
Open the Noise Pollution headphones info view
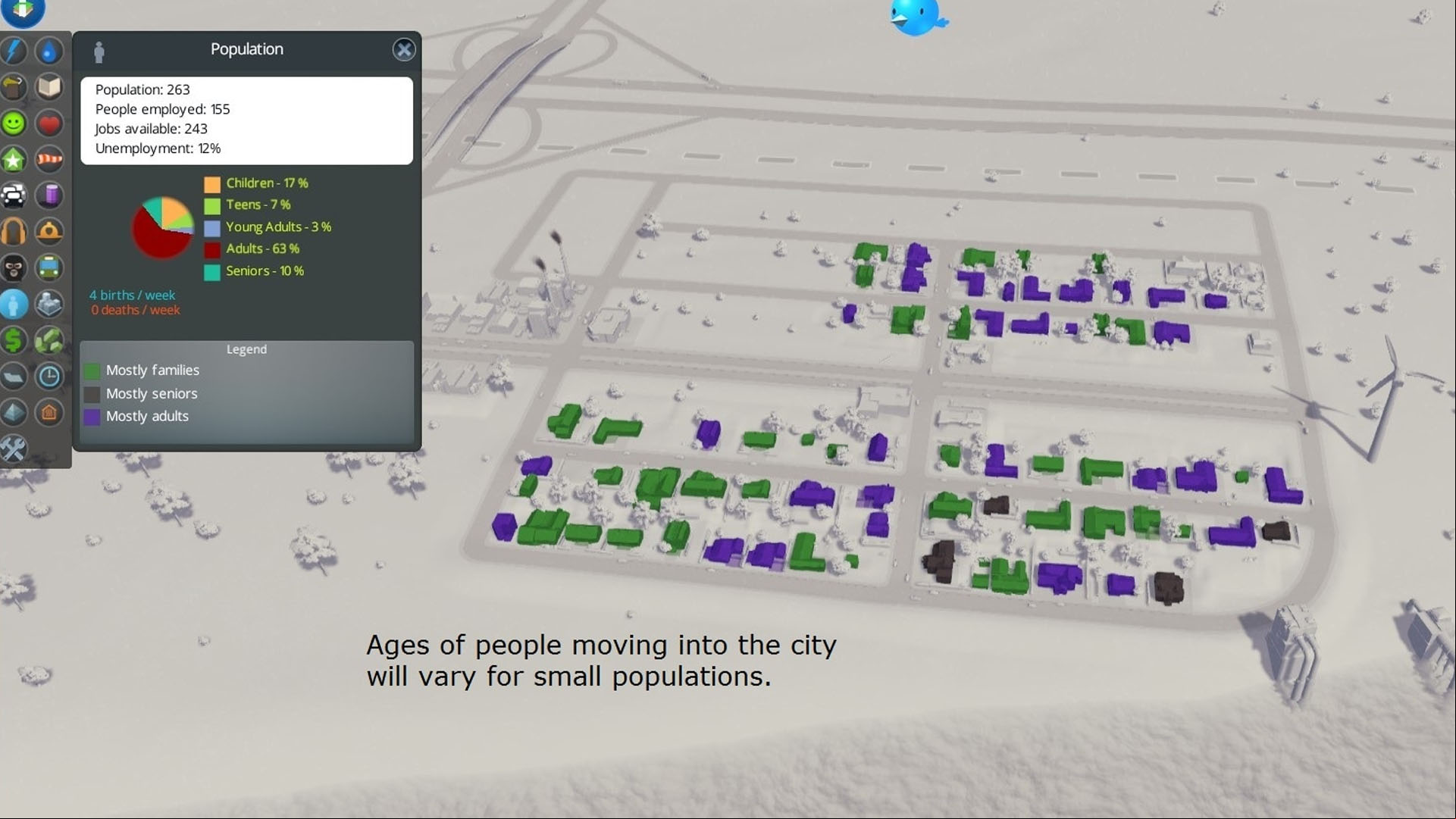click(14, 231)
